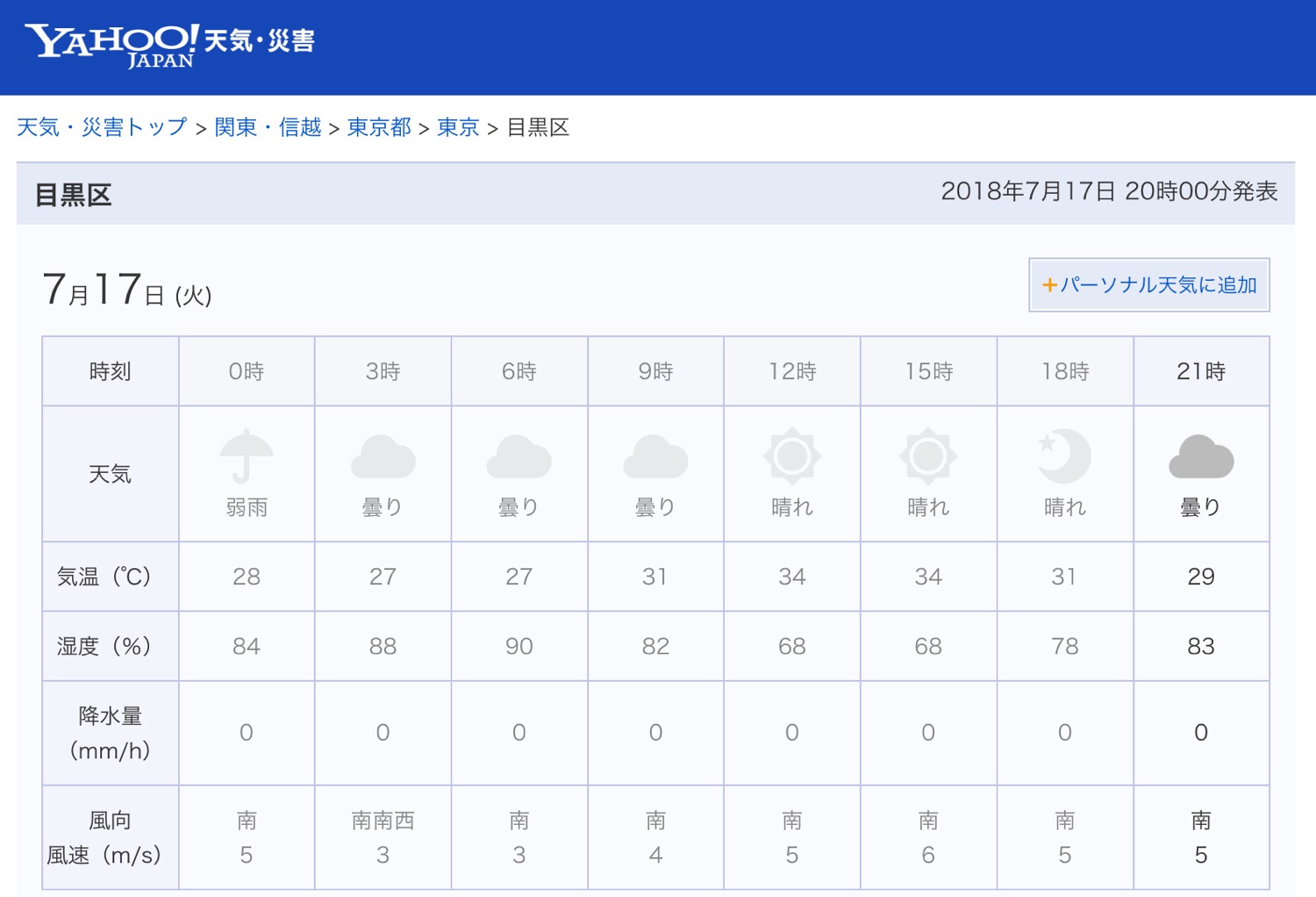This screenshot has height=897, width=1316.
Task: Click the umbrella icon at 0時
Action: (247, 456)
